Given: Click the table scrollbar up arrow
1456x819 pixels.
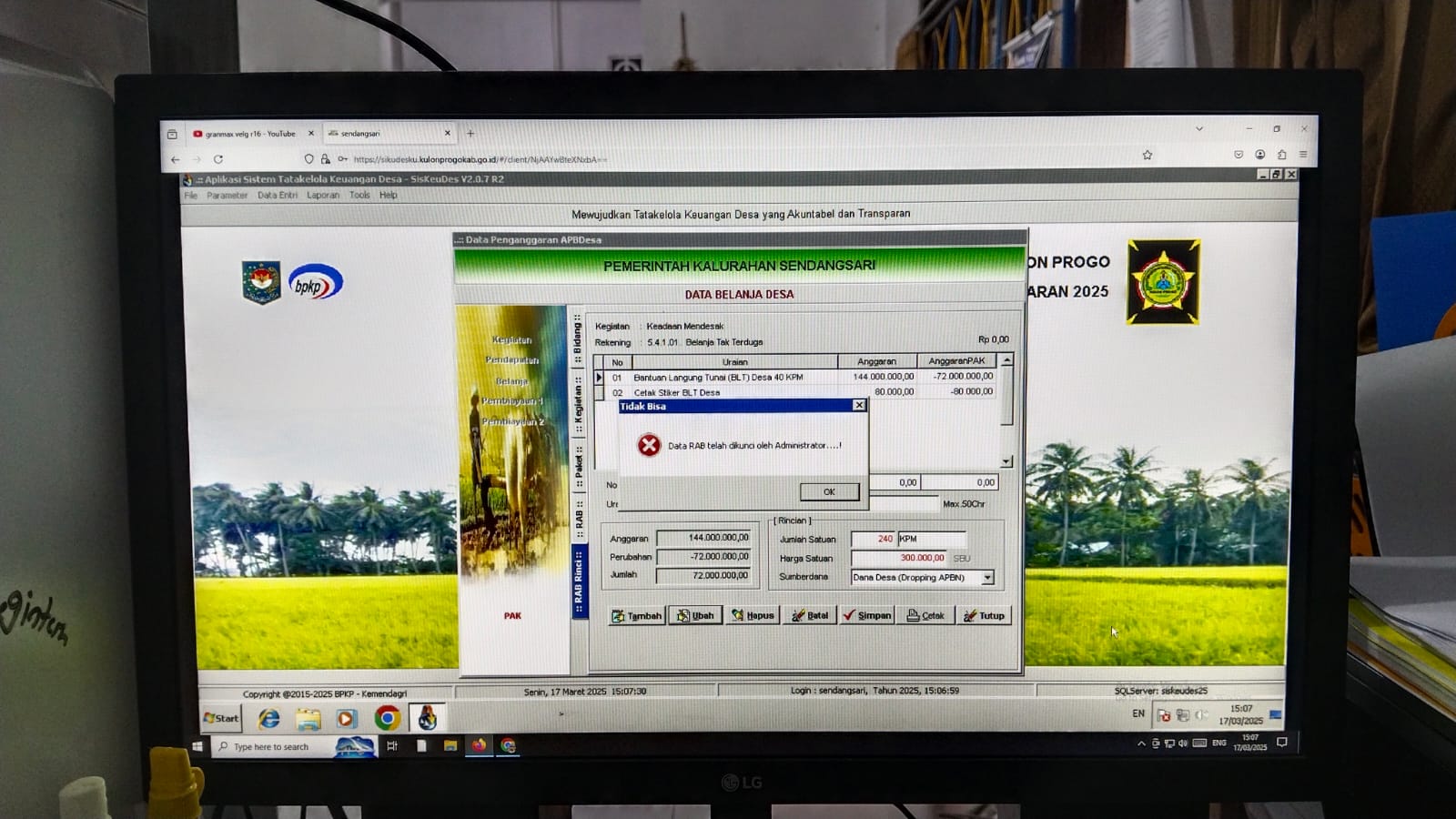Looking at the screenshot, I should (1006, 361).
